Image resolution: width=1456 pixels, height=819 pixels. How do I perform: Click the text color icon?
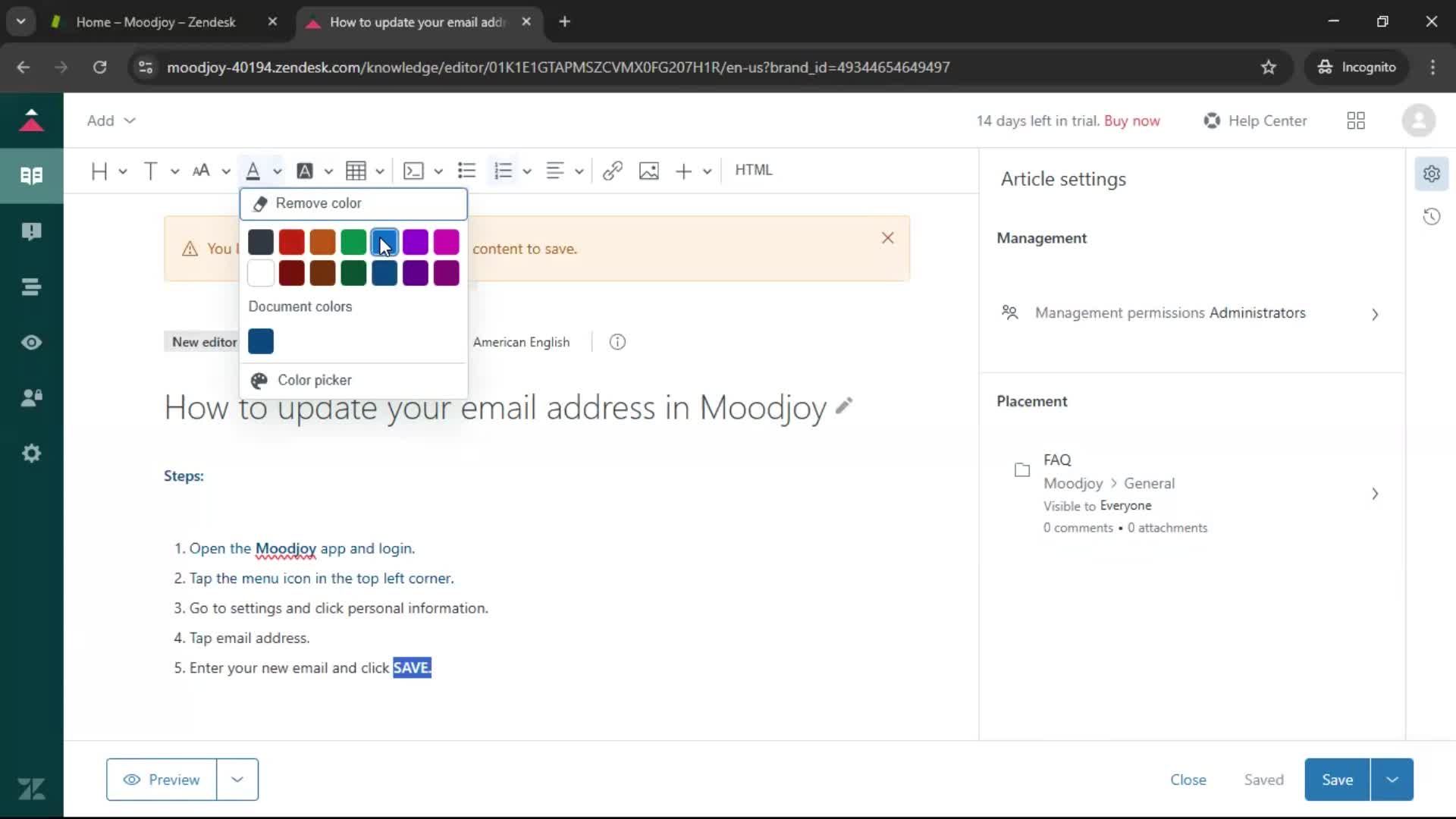[x=253, y=171]
